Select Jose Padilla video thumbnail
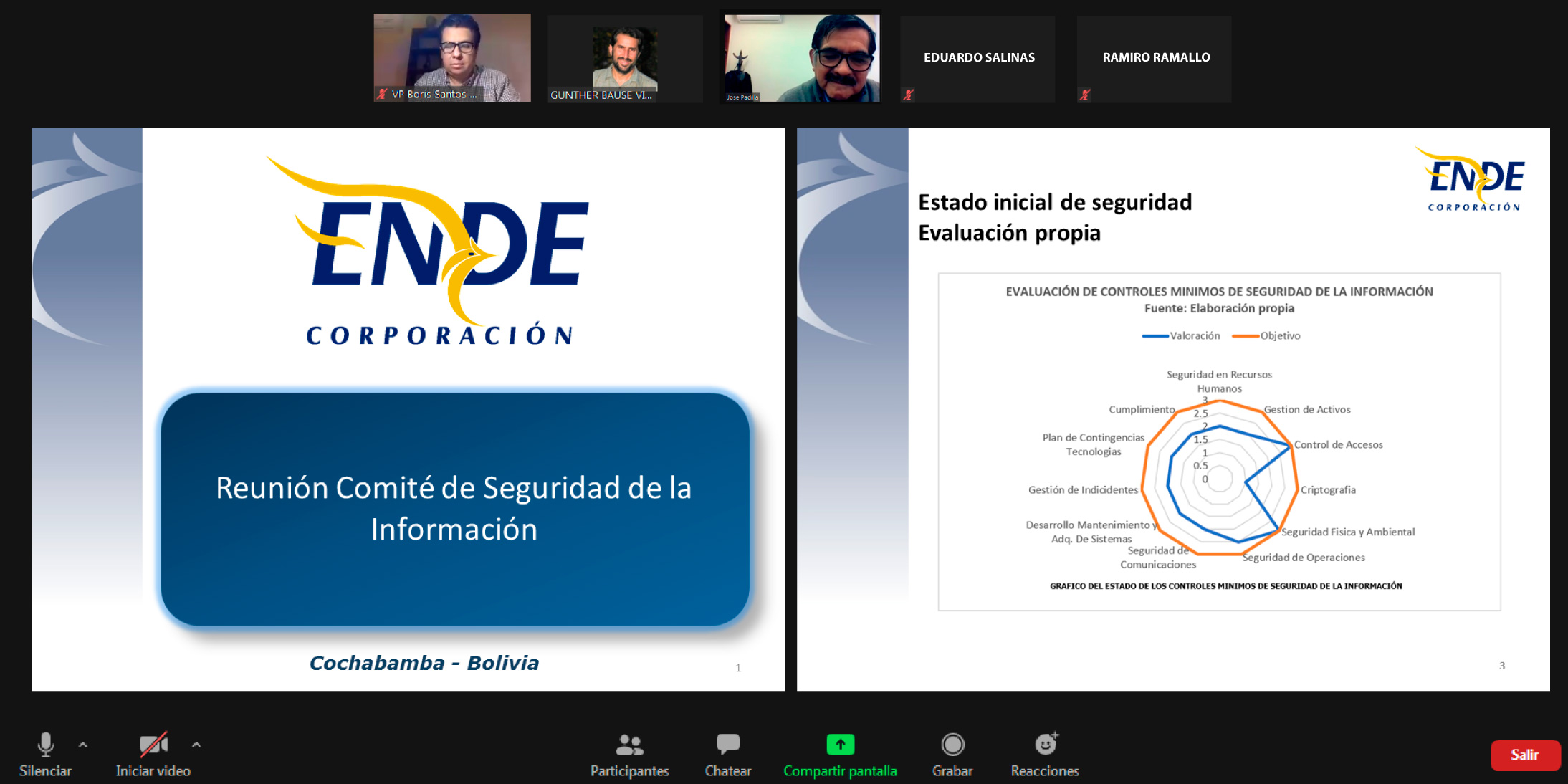Screen dimensions: 1568x784 tap(800, 57)
